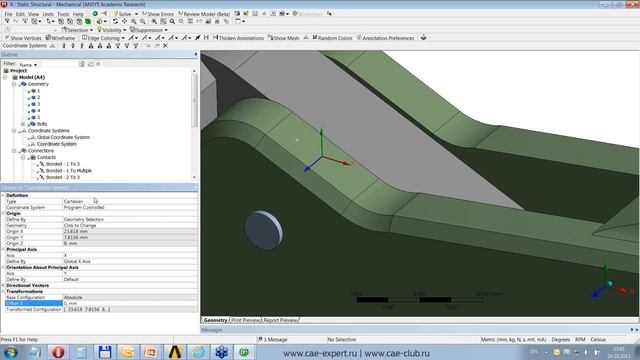Click the 1 Message status entry
640x360 pixels.
272,340
